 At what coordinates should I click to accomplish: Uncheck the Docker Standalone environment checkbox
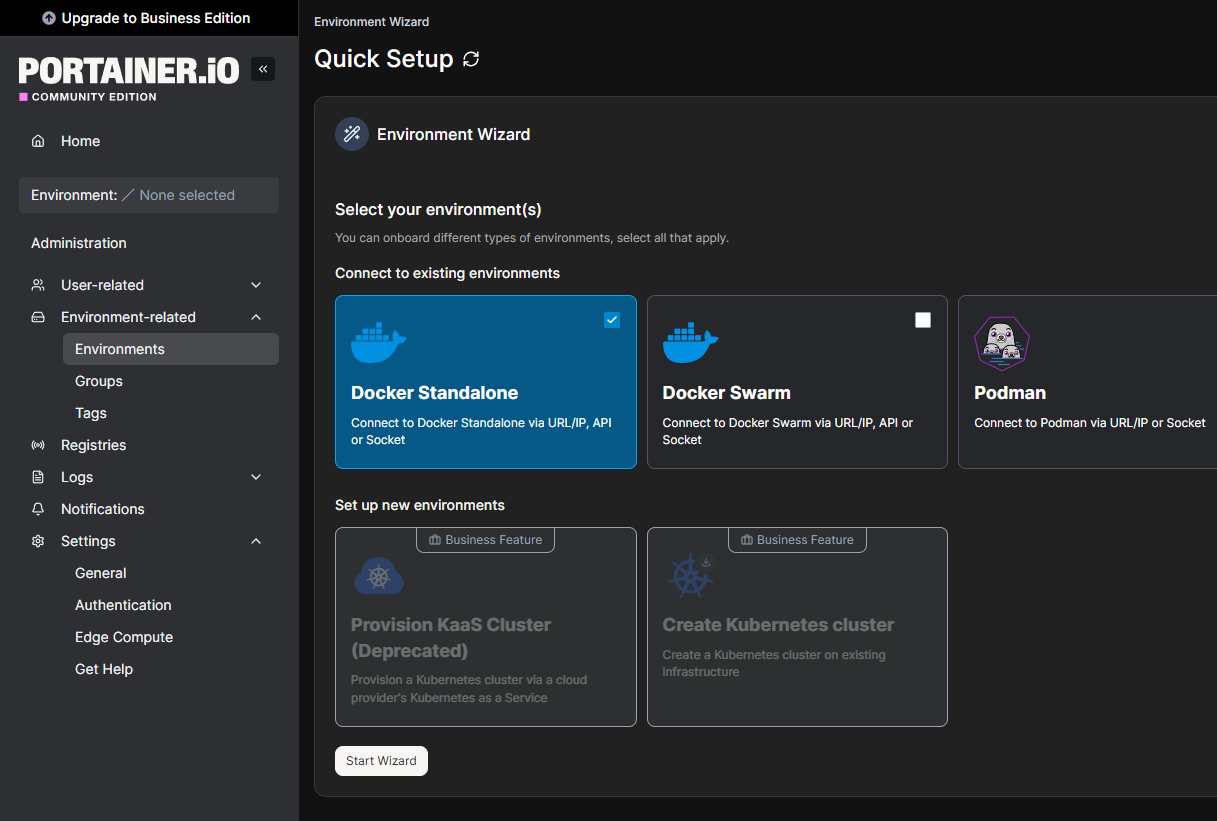pyautogui.click(x=611, y=319)
